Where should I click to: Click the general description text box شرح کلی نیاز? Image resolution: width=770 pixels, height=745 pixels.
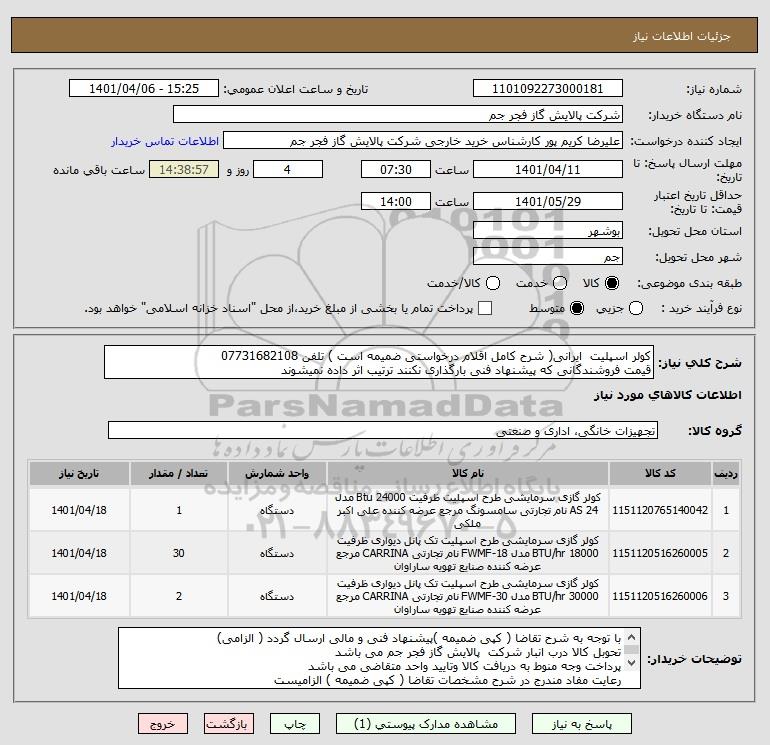click(379, 362)
